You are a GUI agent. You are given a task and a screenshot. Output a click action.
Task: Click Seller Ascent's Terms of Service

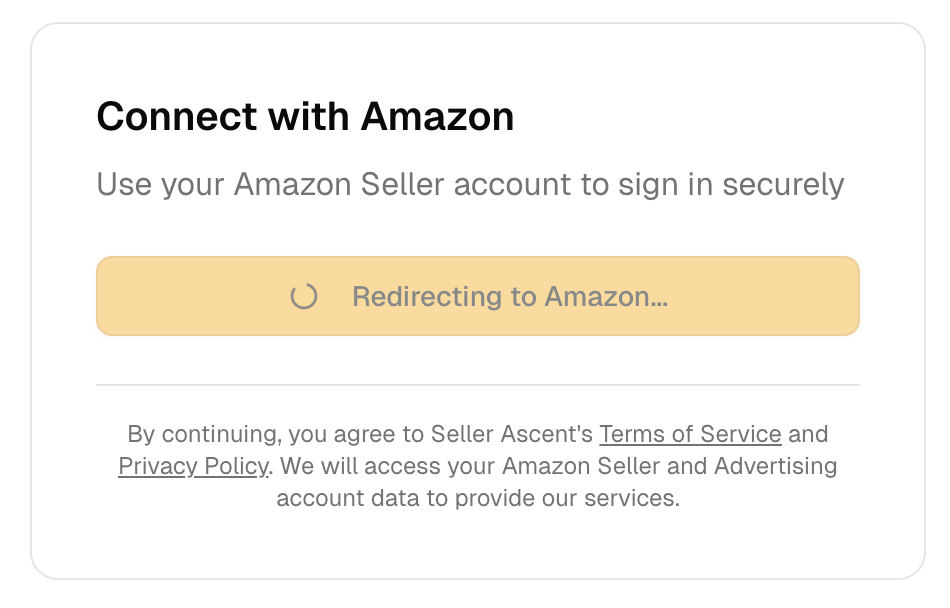tap(690, 434)
